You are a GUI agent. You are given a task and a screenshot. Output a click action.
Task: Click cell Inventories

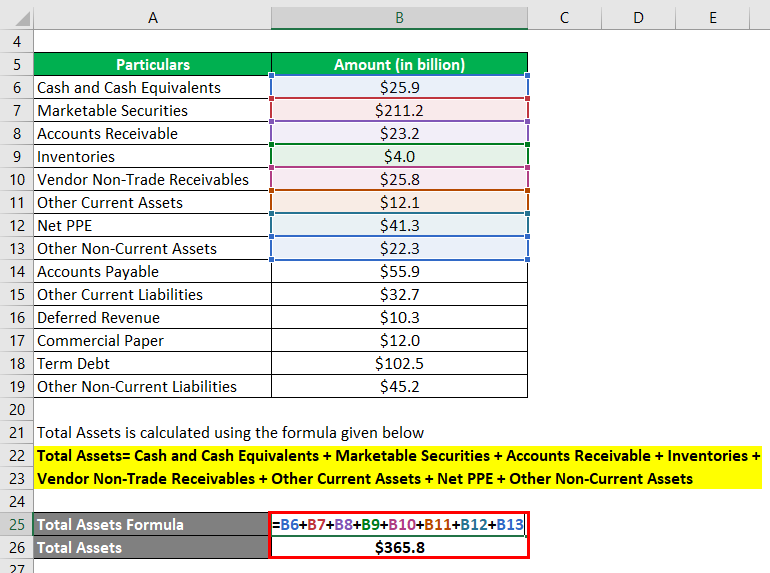[152, 156]
